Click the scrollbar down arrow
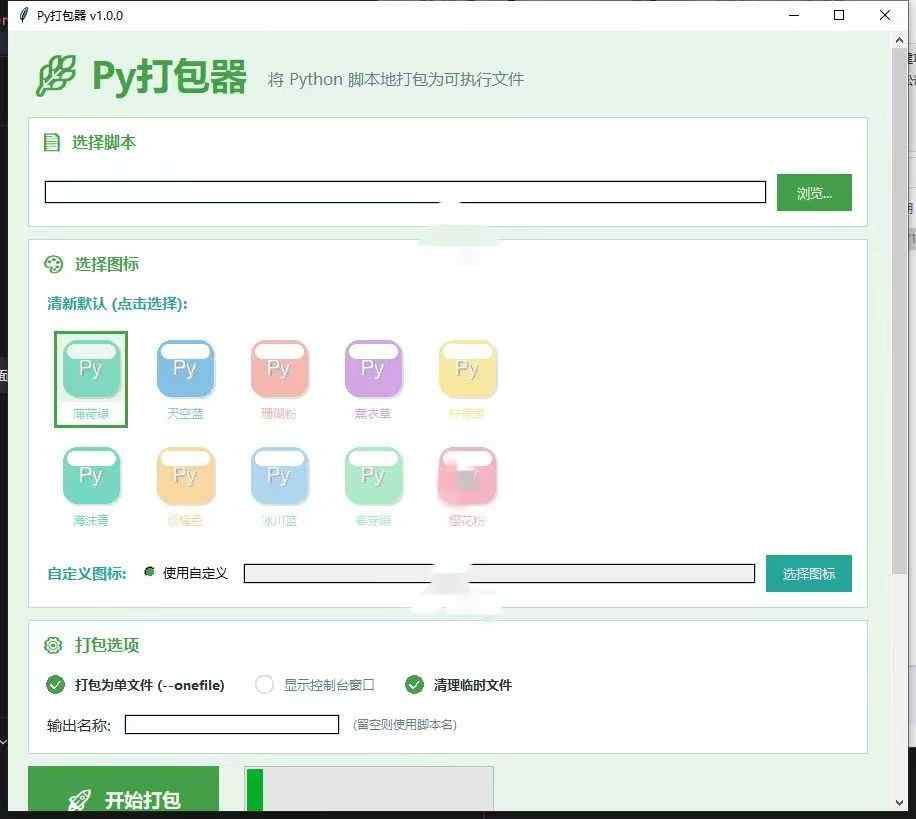 (899, 803)
